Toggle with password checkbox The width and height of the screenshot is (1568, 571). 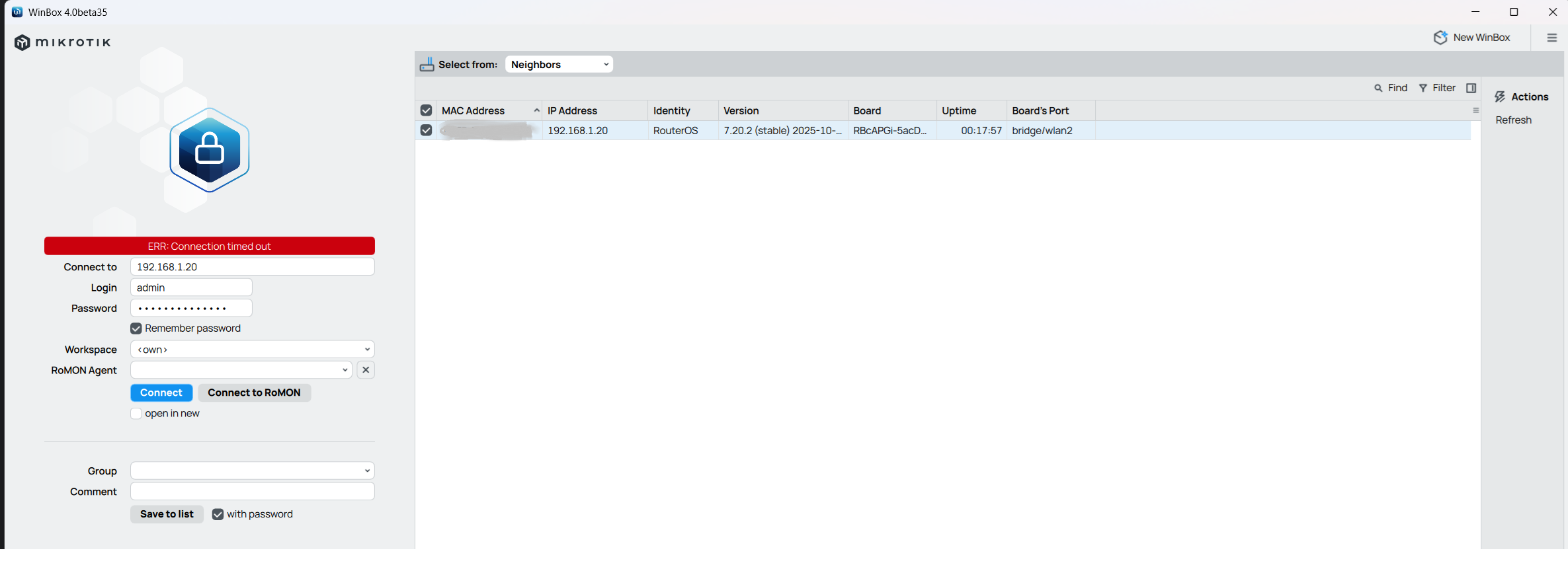(x=218, y=514)
